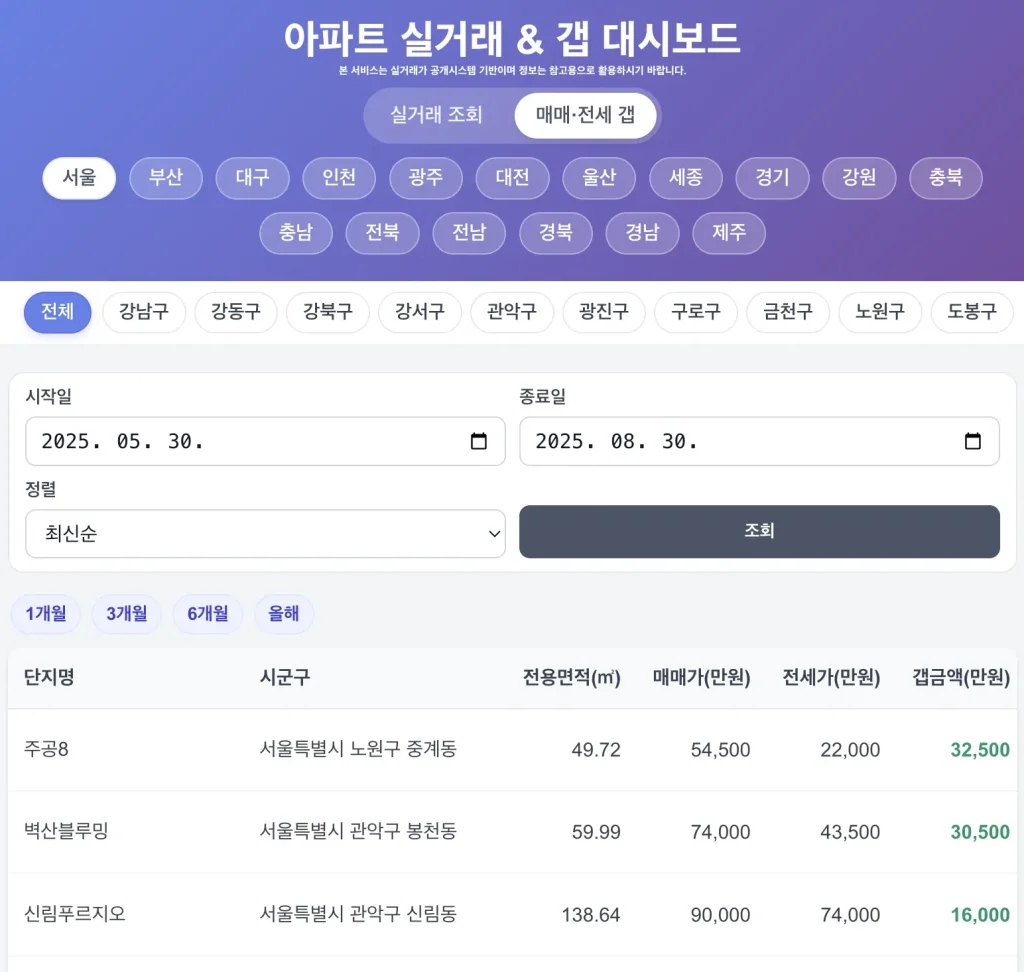Screen dimensions: 1024x972
Task: Click the 서울특별시 노원구 중계동 cell
Action: 358,749
